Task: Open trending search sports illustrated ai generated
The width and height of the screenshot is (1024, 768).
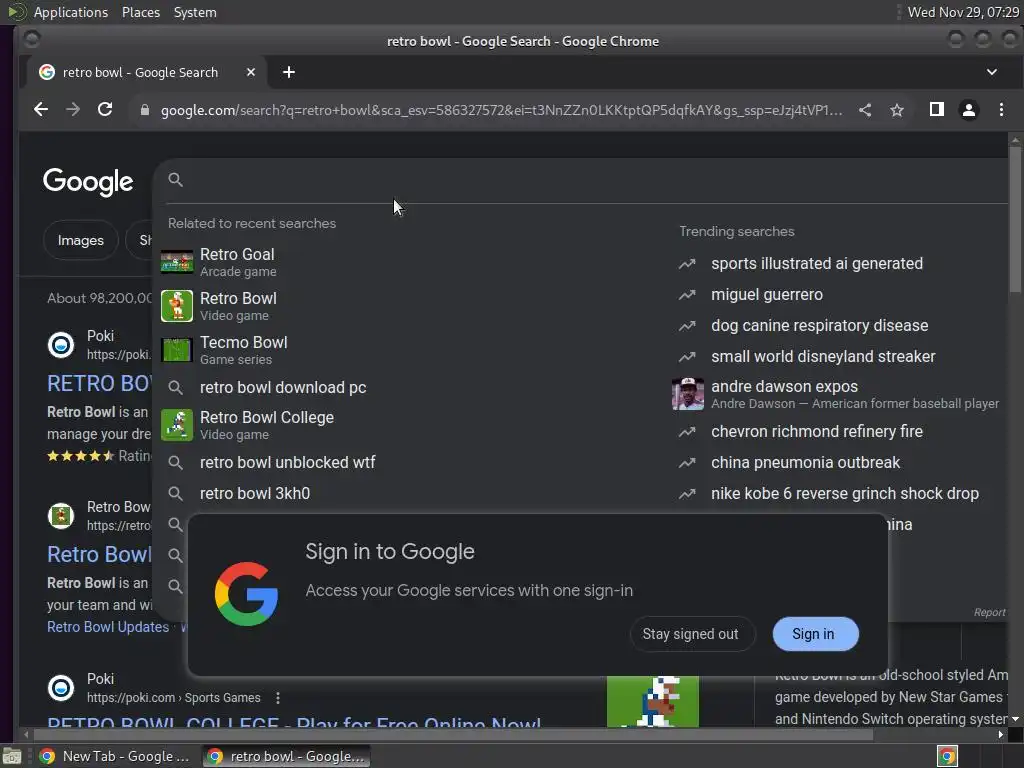Action: tap(817, 264)
